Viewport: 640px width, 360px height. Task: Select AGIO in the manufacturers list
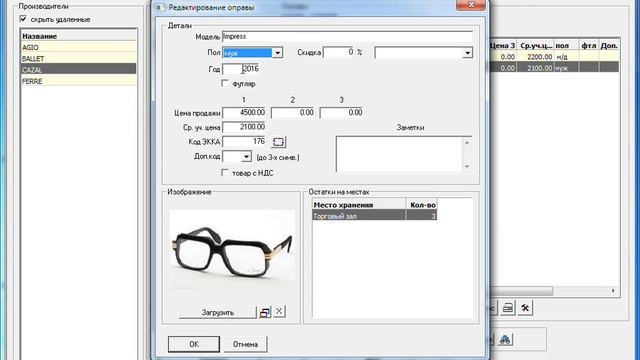78,47
